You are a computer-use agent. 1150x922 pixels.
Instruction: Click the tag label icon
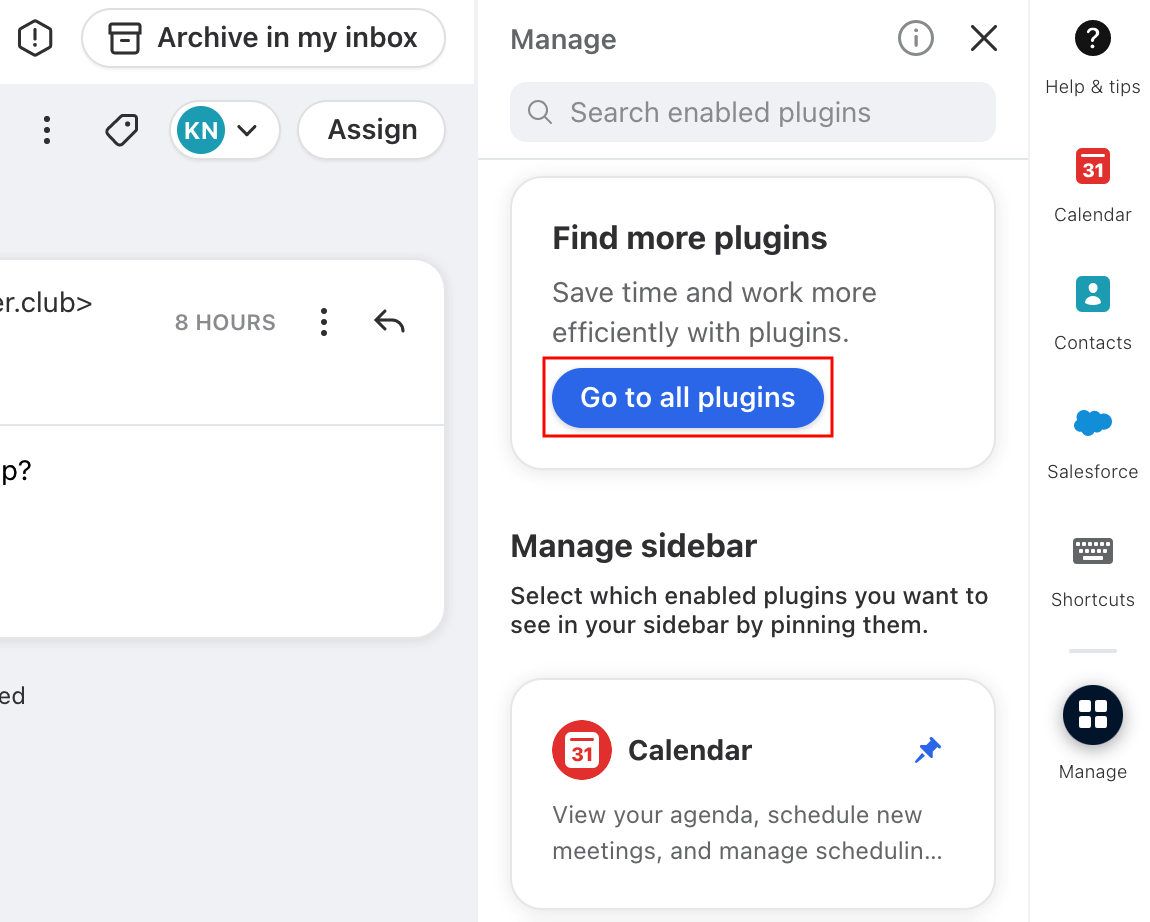(x=122, y=131)
